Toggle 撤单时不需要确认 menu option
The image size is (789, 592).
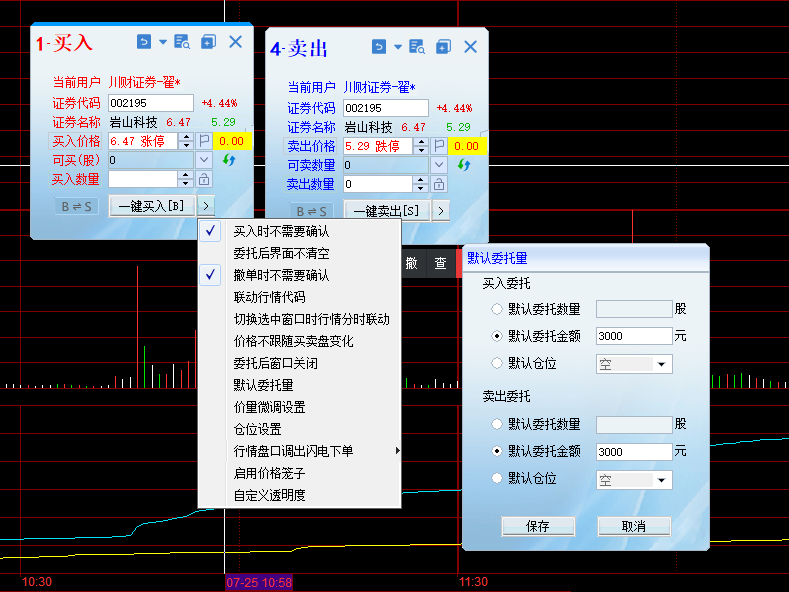[300, 275]
